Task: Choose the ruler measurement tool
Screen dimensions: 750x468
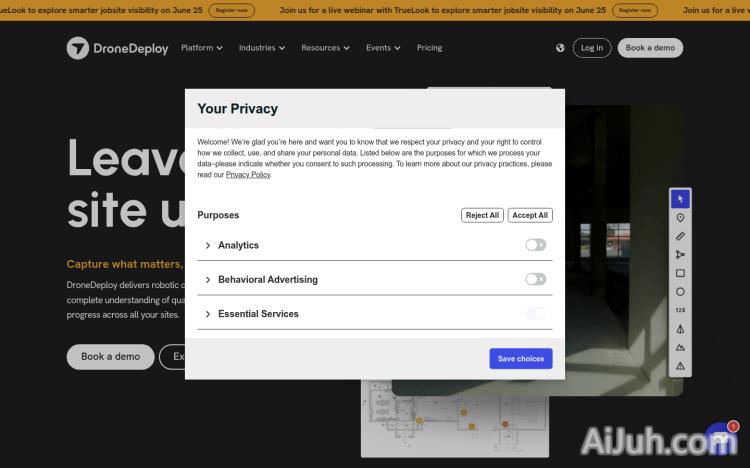Action: (680, 237)
